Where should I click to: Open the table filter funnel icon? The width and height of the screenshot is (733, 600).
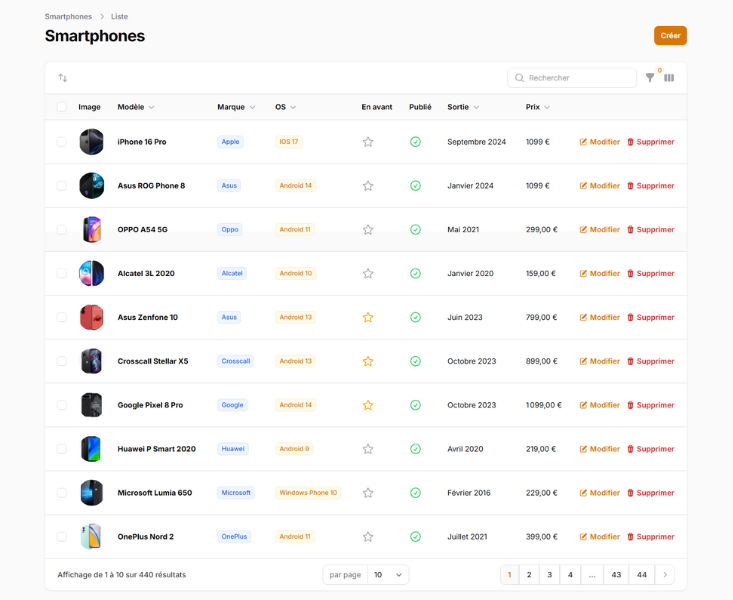pos(650,78)
